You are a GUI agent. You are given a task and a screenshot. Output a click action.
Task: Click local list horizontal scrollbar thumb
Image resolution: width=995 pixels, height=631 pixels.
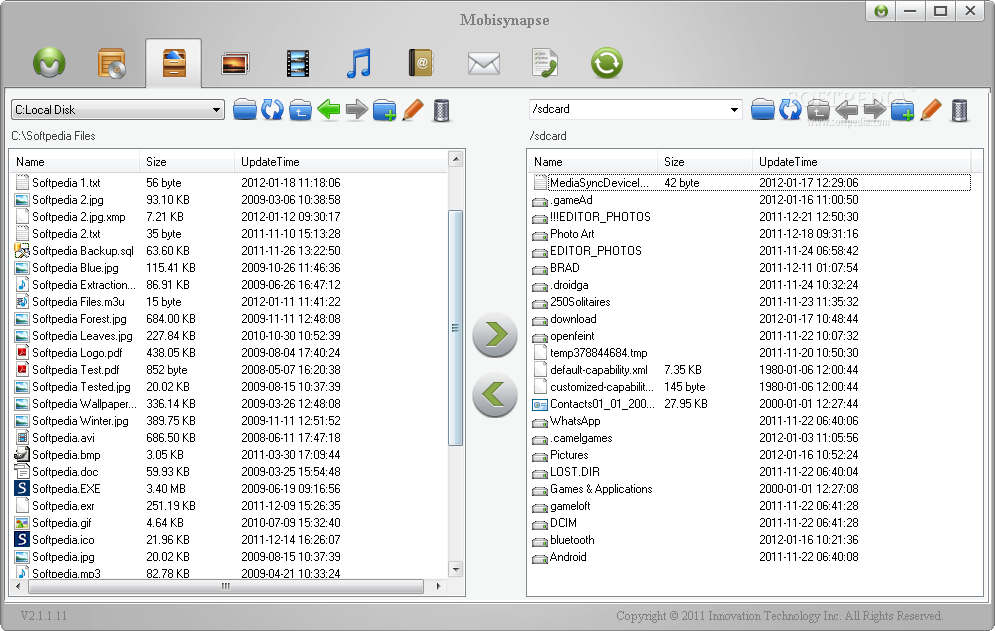pyautogui.click(x=226, y=587)
